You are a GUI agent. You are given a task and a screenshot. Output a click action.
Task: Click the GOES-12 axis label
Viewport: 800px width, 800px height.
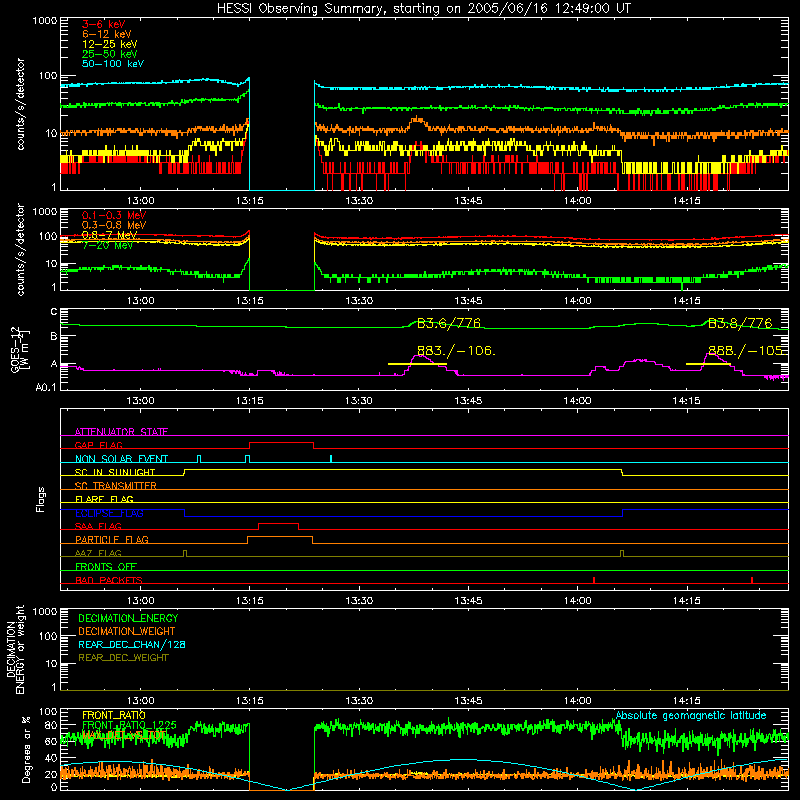click(19, 350)
